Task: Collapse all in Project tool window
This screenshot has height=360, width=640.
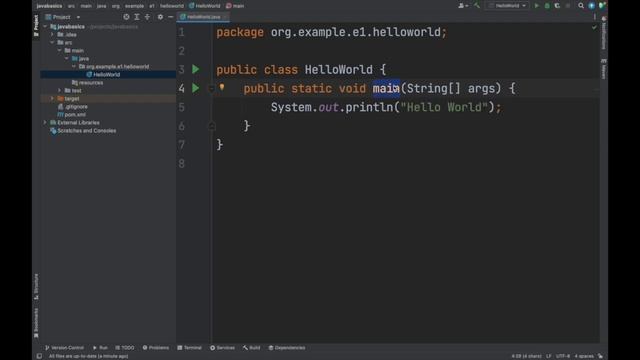Action: coord(147,17)
